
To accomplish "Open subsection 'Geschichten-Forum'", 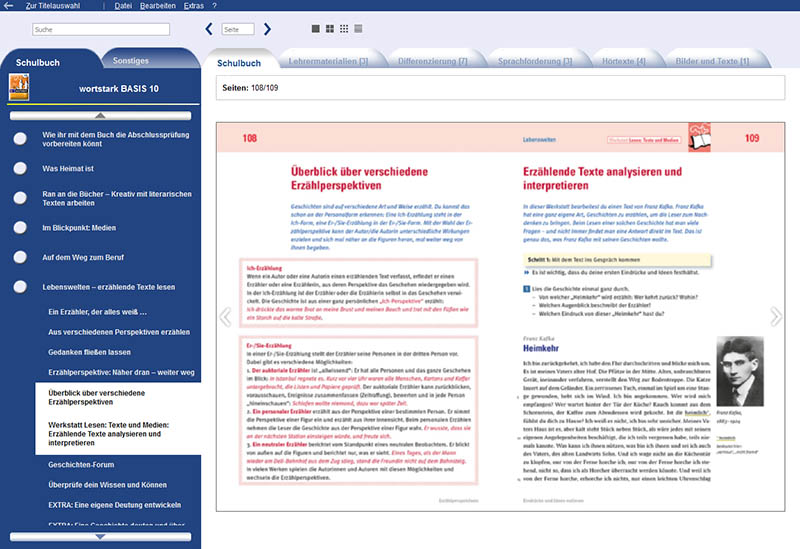I will [81, 464].
